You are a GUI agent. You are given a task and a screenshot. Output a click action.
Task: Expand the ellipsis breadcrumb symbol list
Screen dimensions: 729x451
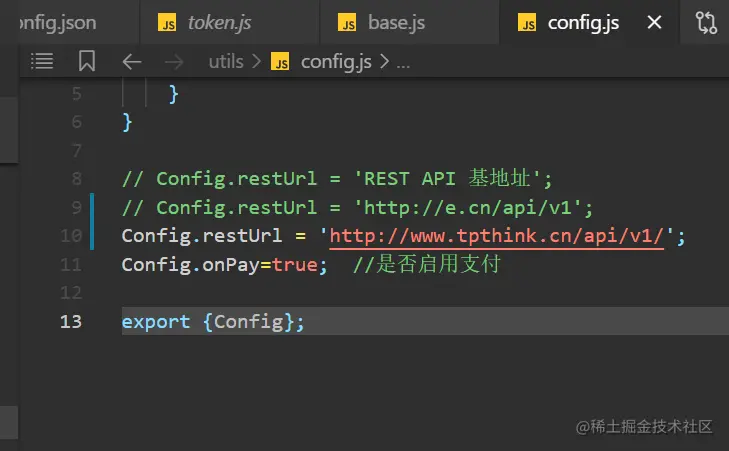coord(403,61)
